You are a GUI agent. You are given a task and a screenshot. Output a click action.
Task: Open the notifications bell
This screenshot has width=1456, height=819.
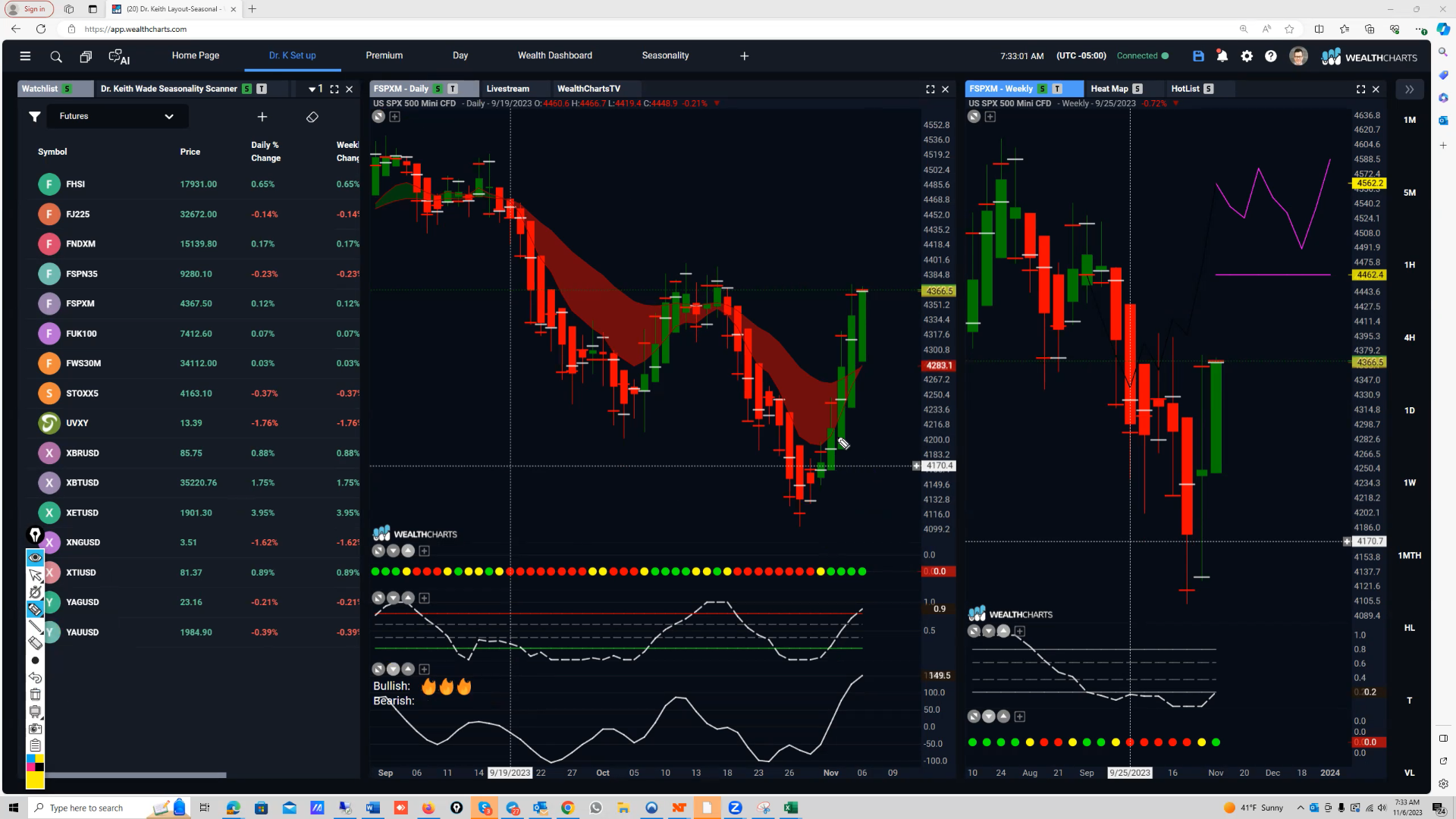(1222, 56)
